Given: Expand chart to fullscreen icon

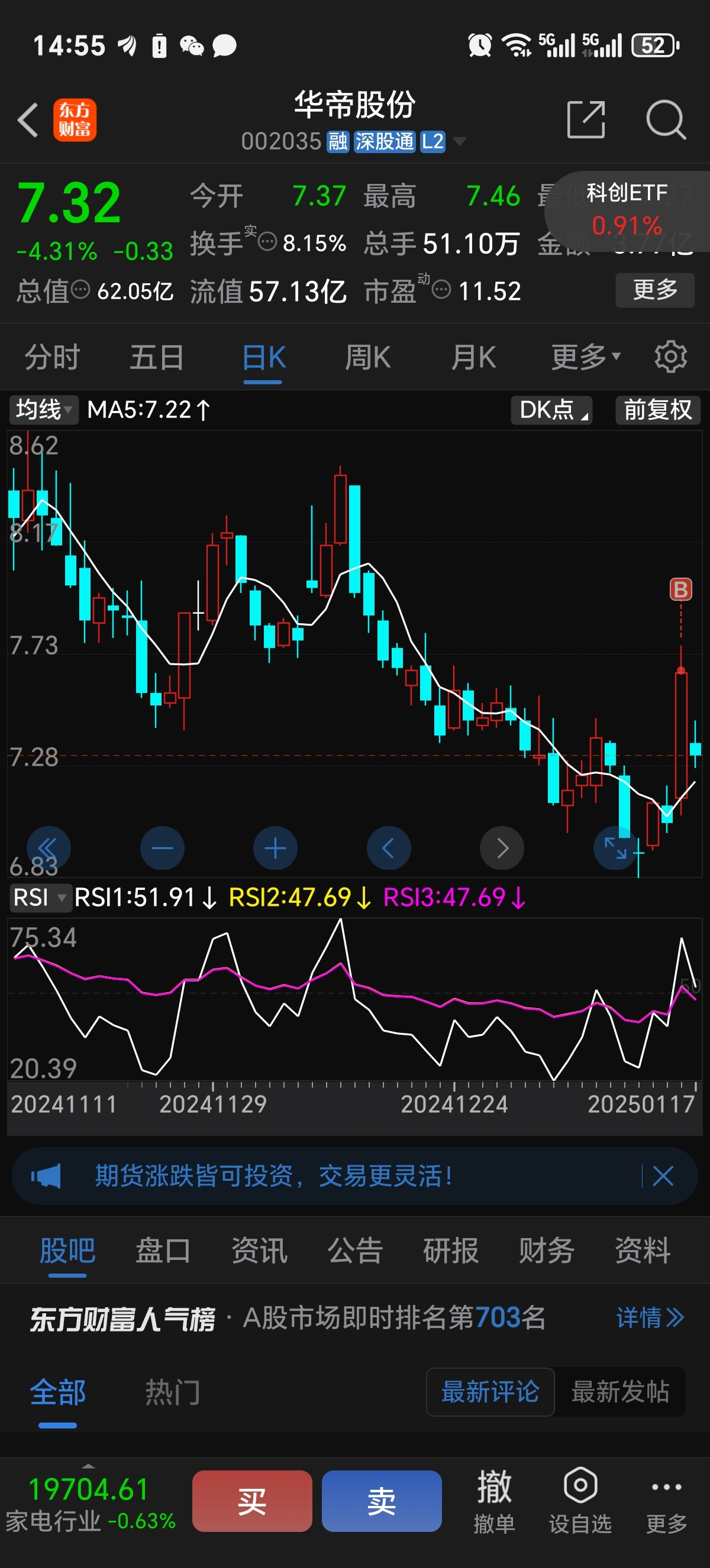Looking at the screenshot, I should [x=615, y=848].
